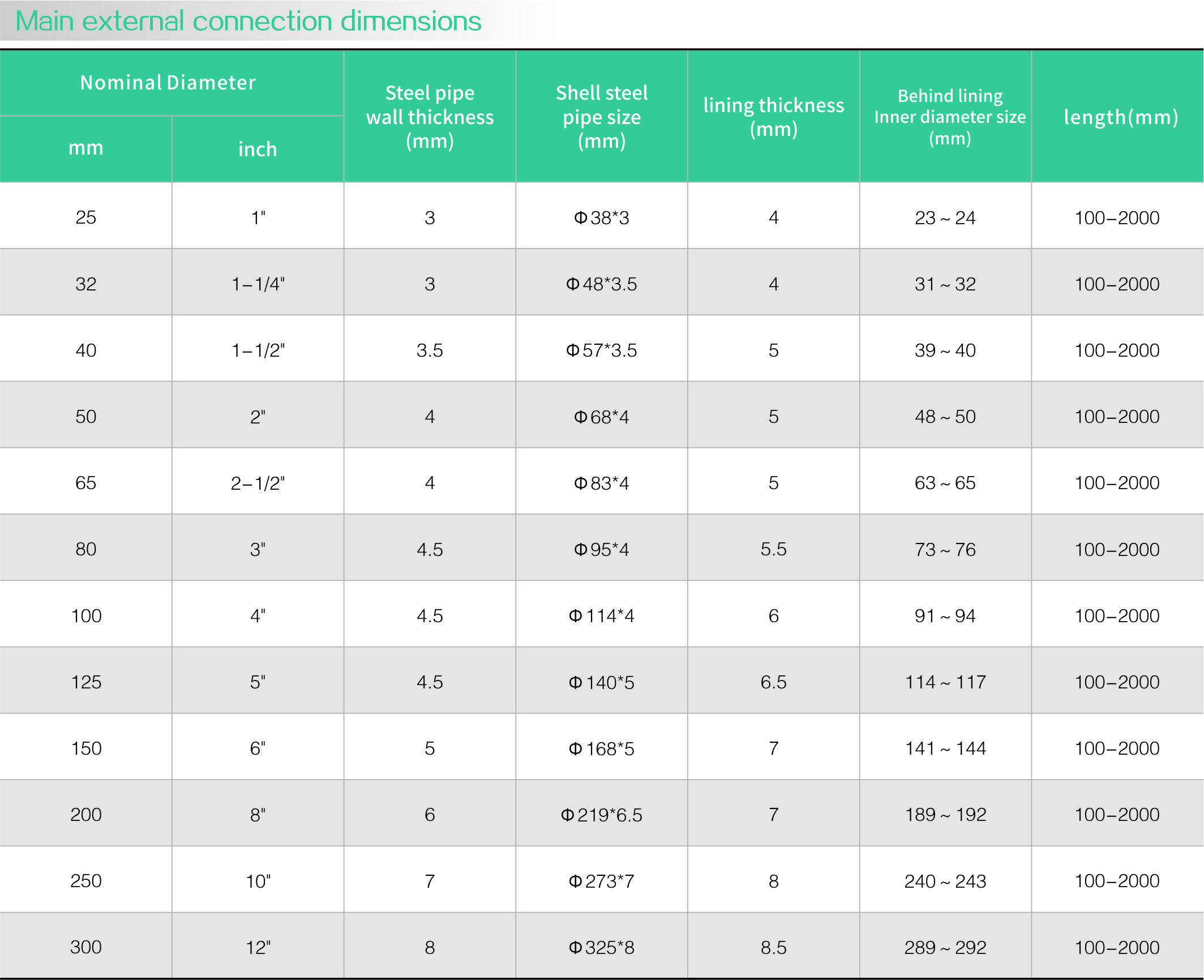Select the Φ219*6.5 shell pipe cell
The width and height of the screenshot is (1204, 980).
point(602,815)
